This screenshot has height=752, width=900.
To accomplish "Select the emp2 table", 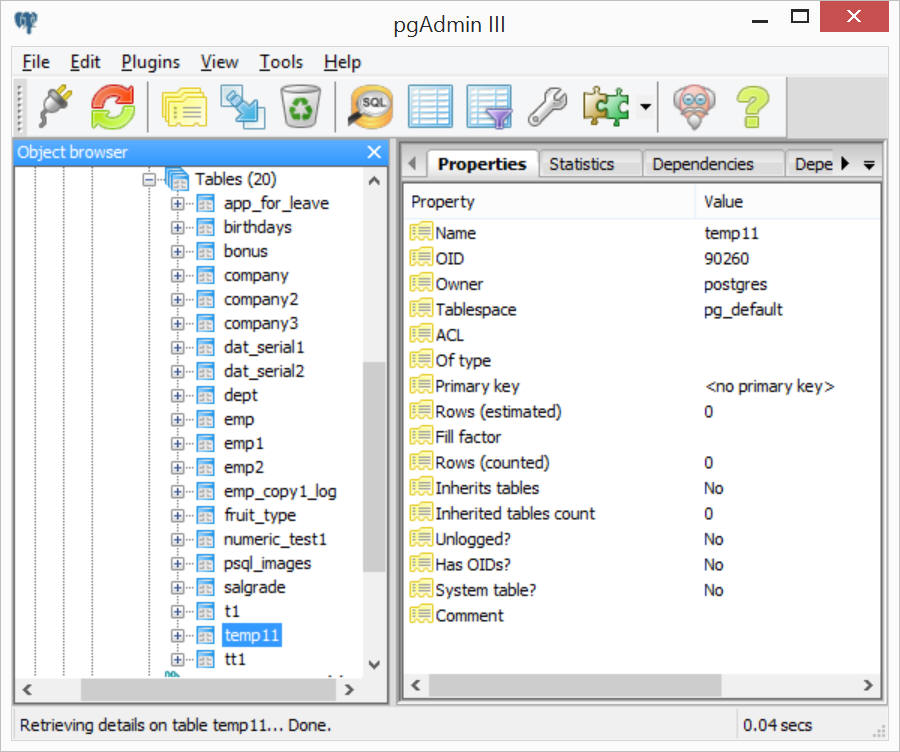I will 243,468.
